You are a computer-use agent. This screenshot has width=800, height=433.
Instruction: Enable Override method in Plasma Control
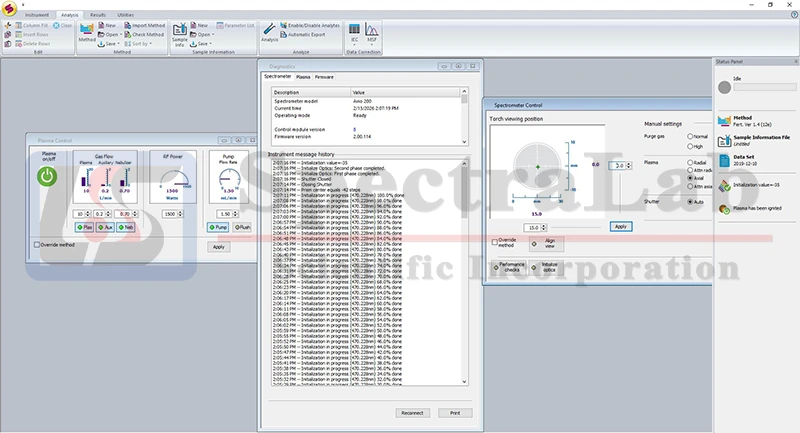[37, 244]
